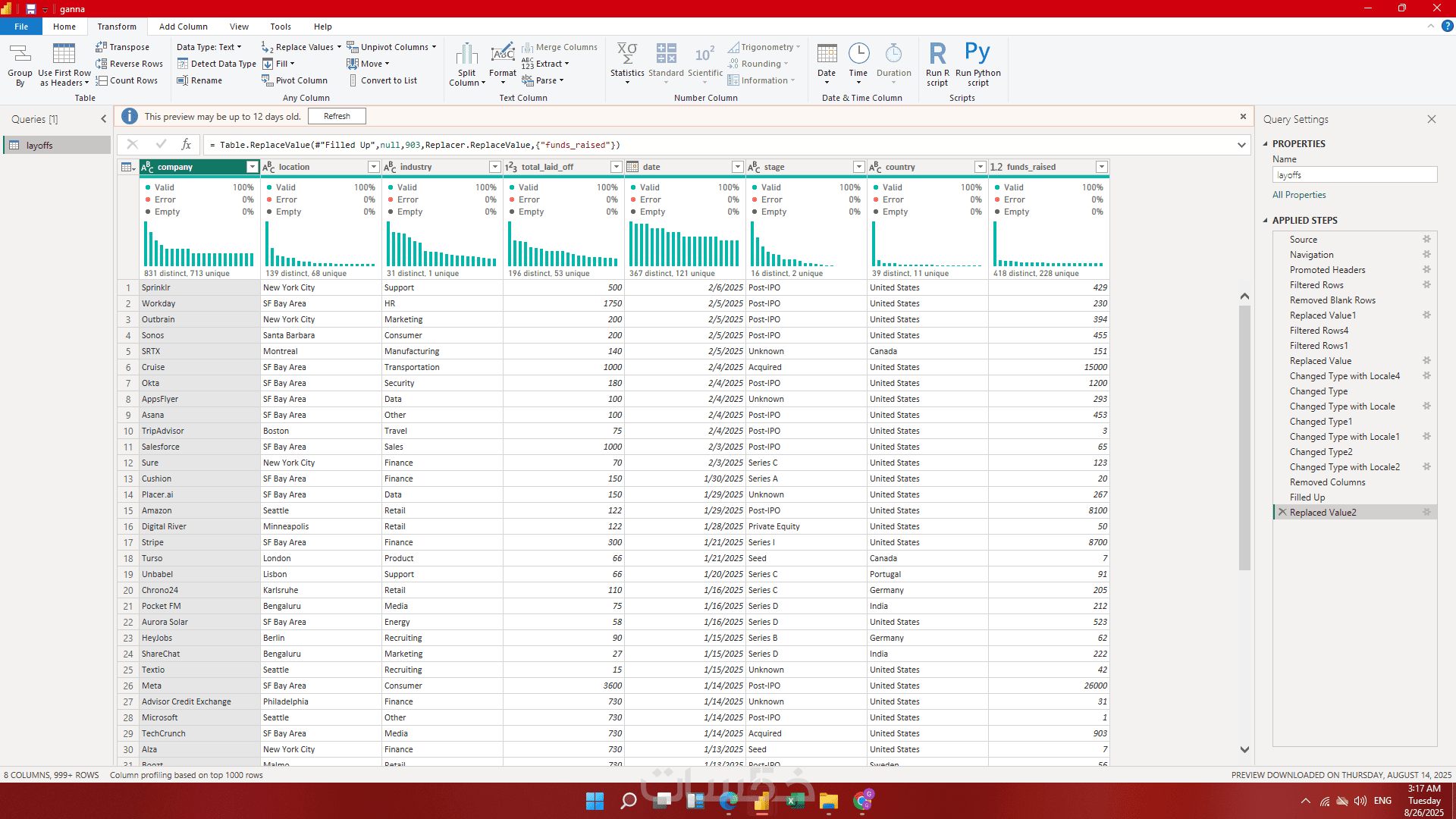
Task: Open gear settings for Source step
Action: (x=1426, y=240)
